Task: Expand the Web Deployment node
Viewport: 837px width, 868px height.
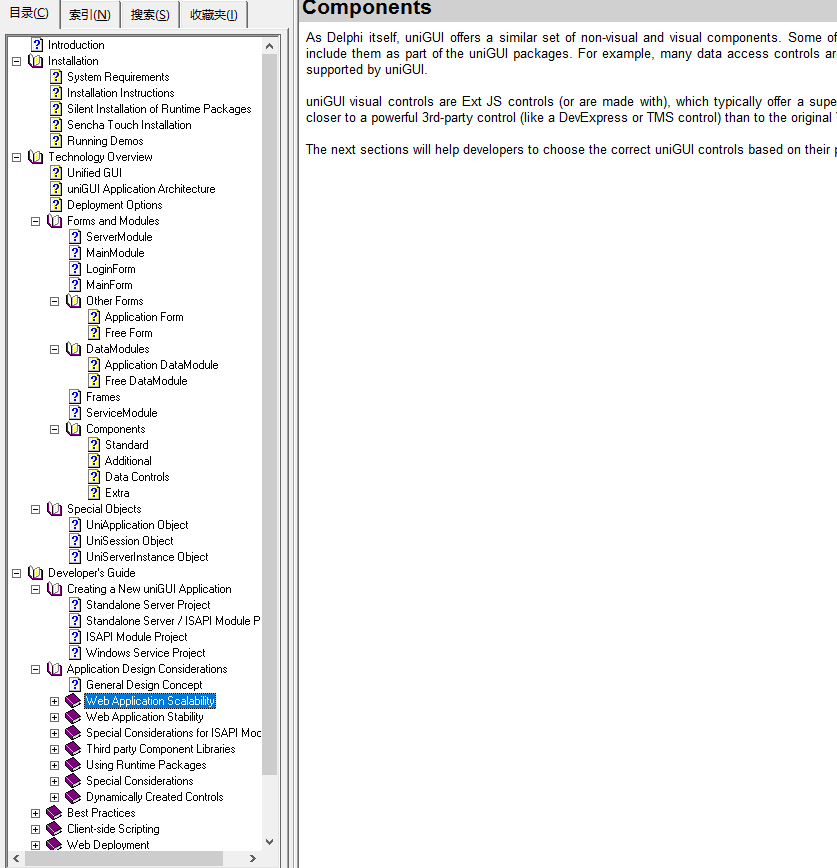Action: click(36, 845)
